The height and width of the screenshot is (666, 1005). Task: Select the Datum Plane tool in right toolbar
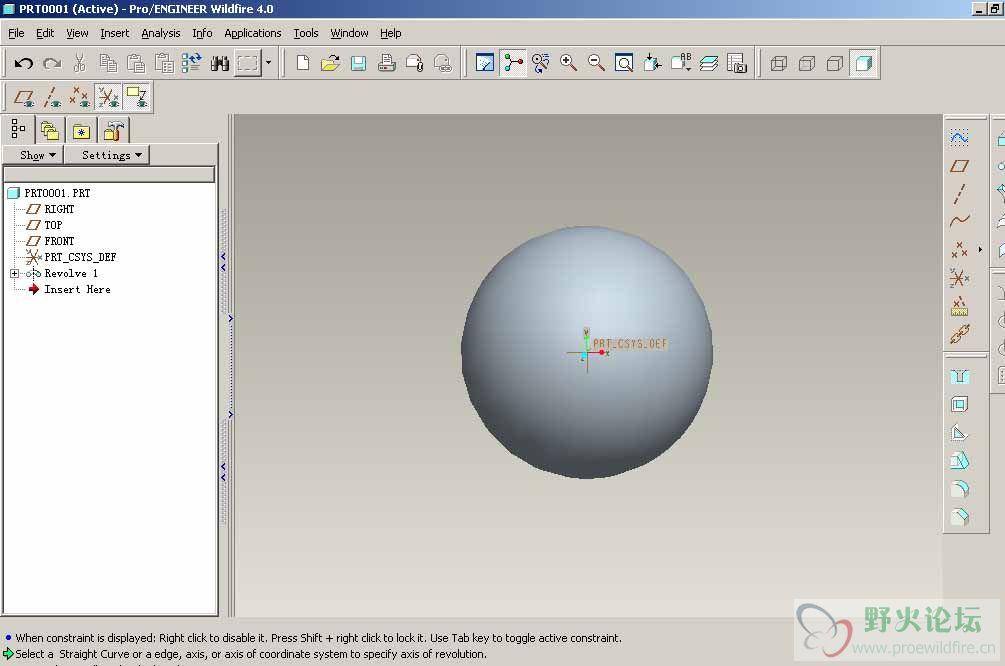pos(959,166)
